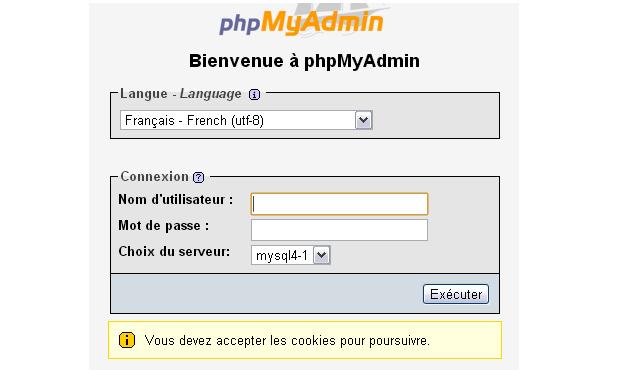Click the cookies warning message text
The width and height of the screenshot is (621, 370).
[287, 341]
